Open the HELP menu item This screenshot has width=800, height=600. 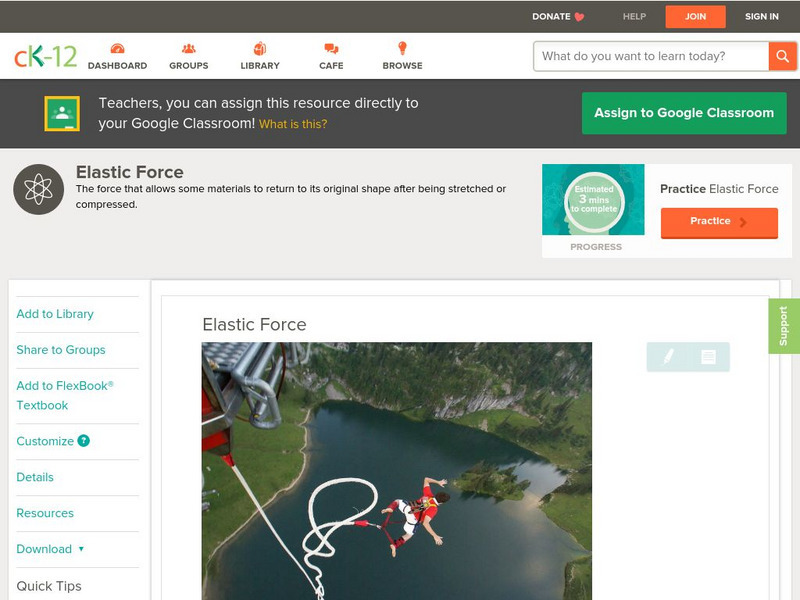[634, 17]
